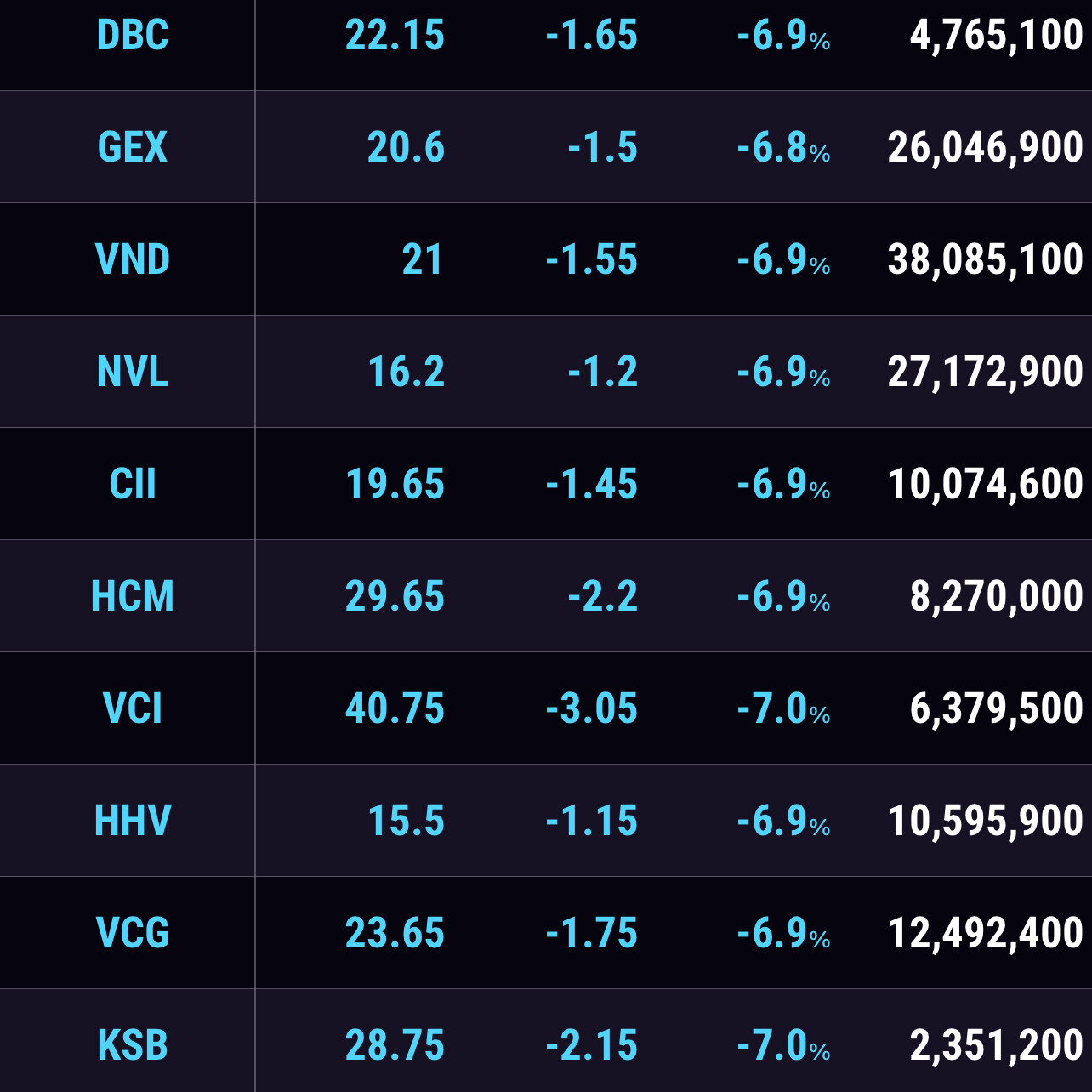This screenshot has height=1092, width=1092.
Task: Click CII percent change -6.9%
Action: [783, 484]
